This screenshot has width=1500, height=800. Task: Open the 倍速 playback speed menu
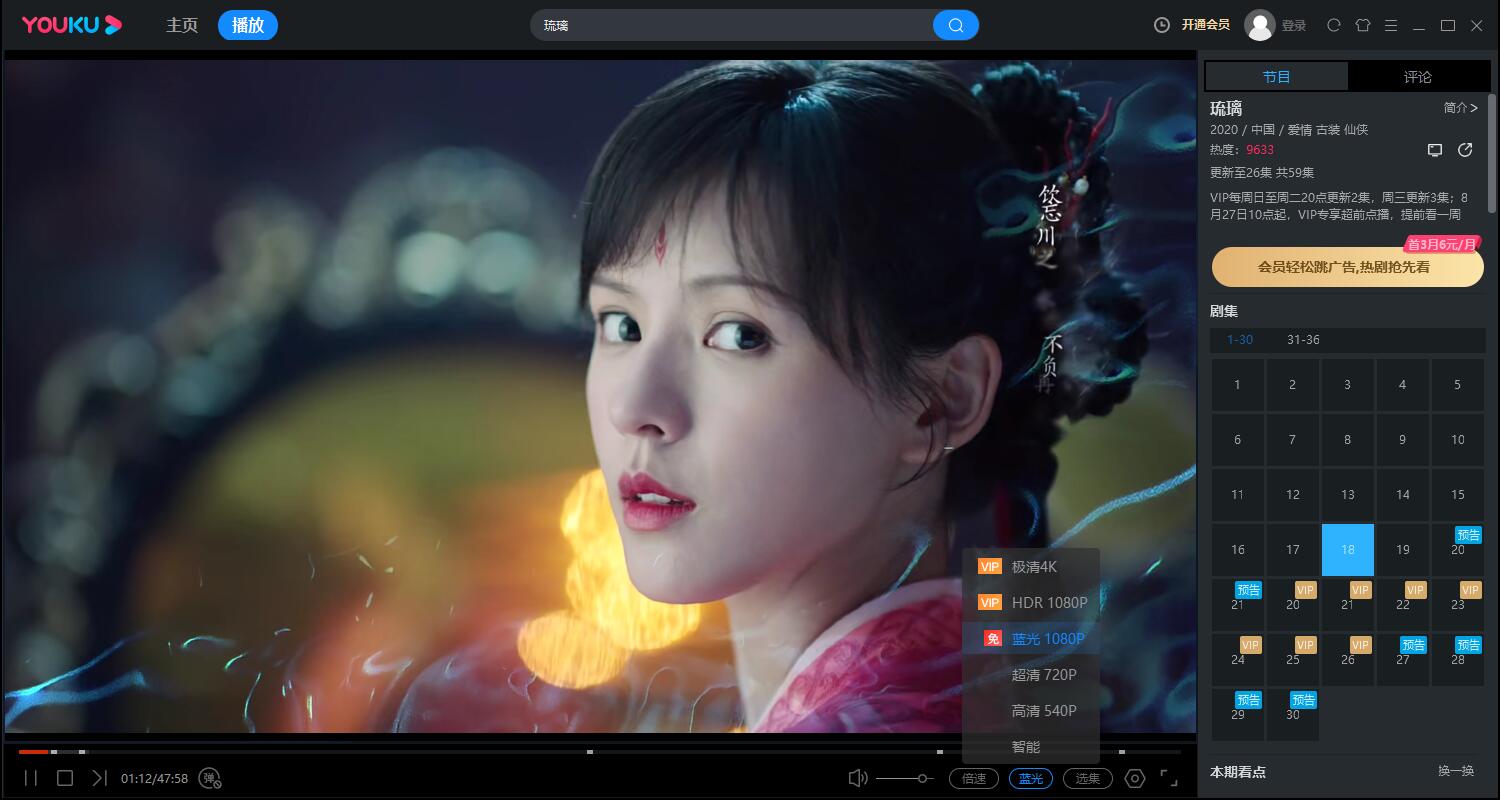tap(974, 779)
